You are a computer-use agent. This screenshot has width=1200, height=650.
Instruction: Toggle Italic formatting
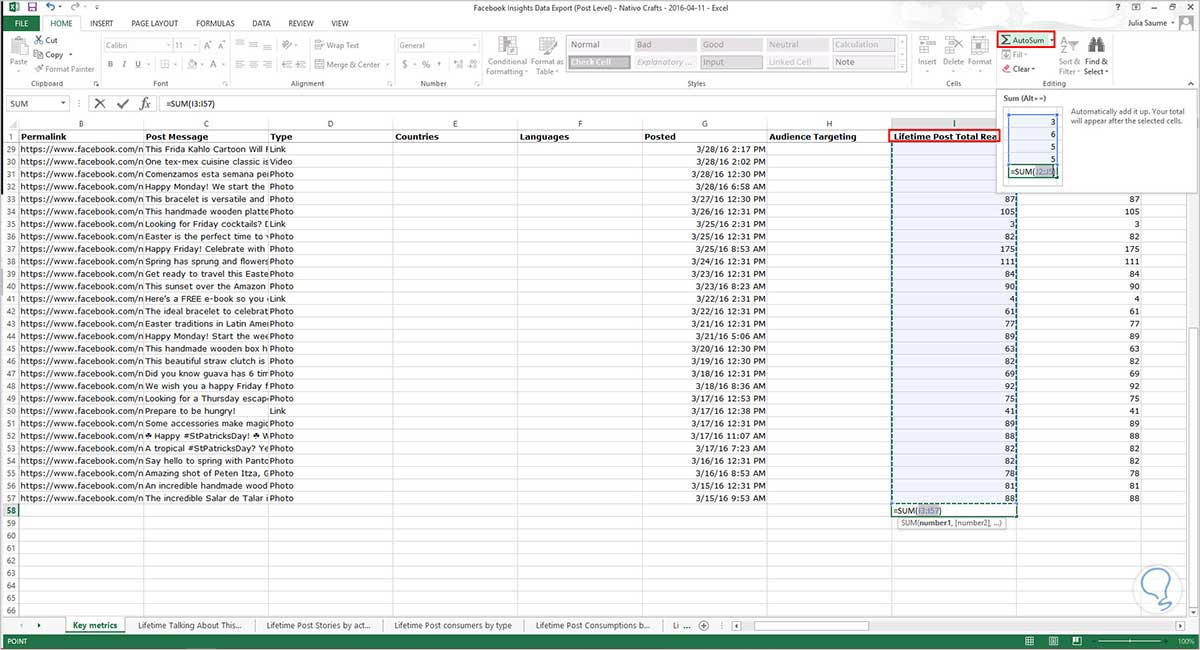124,64
